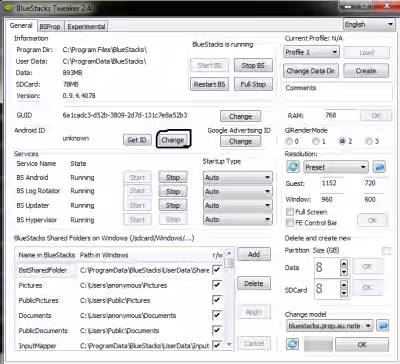Image resolution: width=400 pixels, height=364 pixels.
Task: Open BS Android startup type dropdown
Action: click(x=238, y=177)
